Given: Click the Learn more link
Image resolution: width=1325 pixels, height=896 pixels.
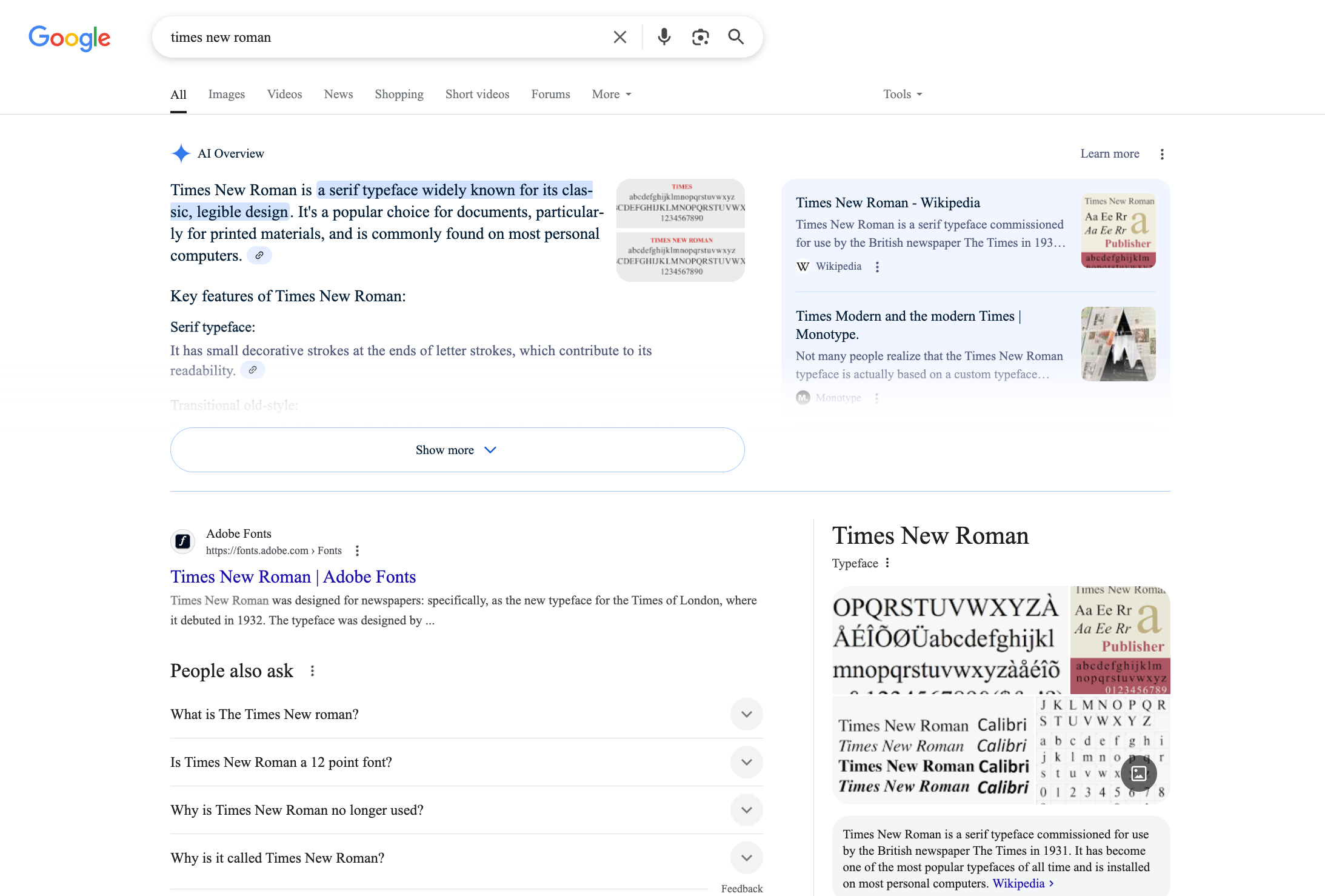Looking at the screenshot, I should point(1110,153).
